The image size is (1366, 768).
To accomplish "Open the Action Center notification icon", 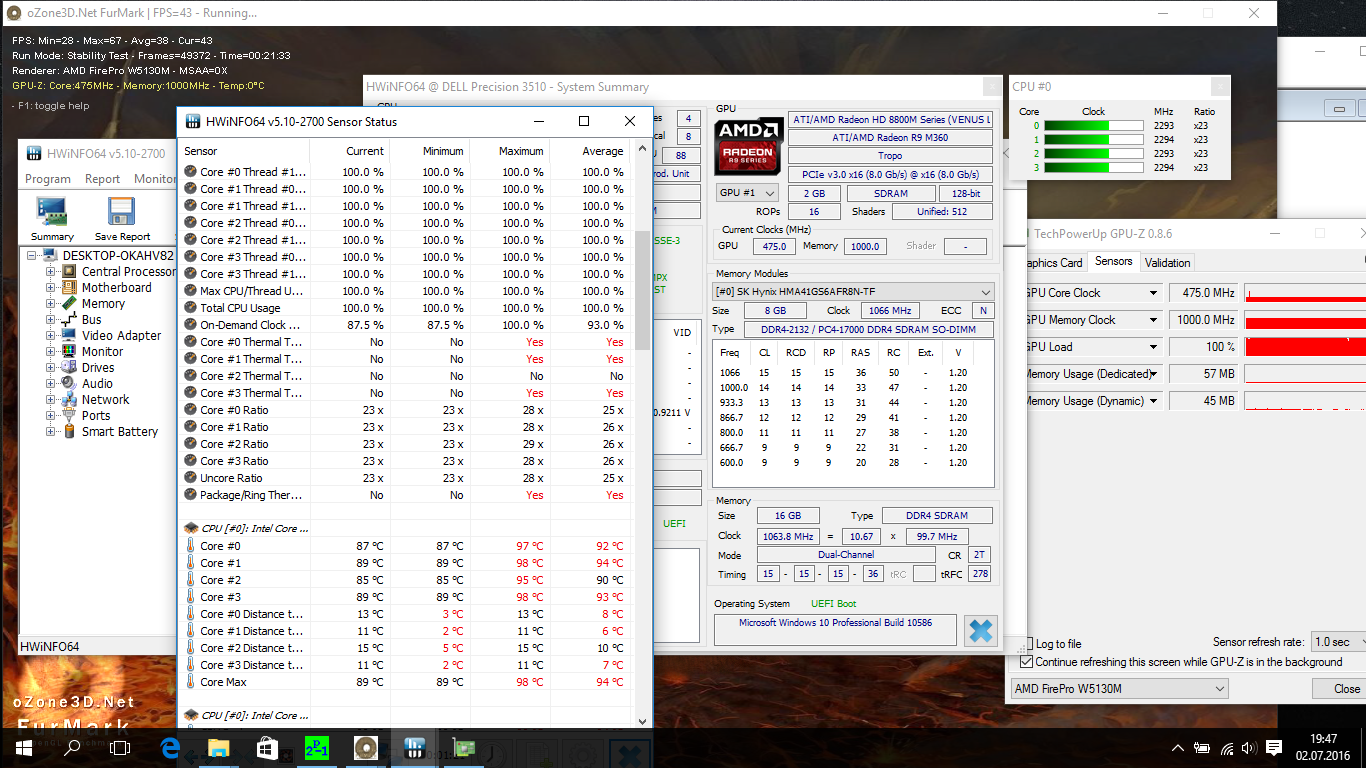I will click(1274, 748).
